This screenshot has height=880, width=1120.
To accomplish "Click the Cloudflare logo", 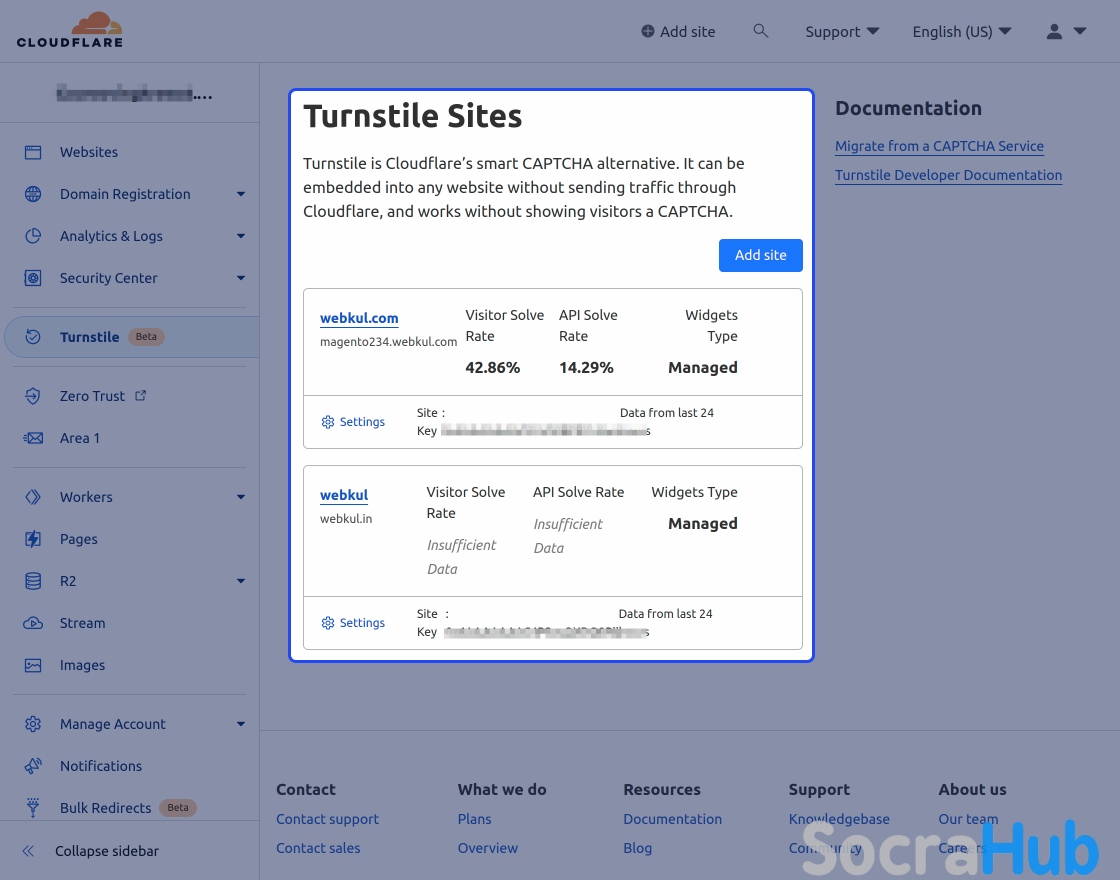I will 70,30.
